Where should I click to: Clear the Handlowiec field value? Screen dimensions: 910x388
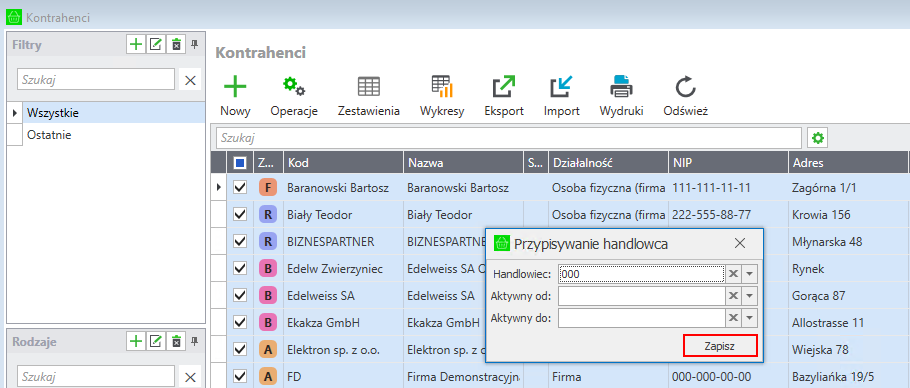coord(734,274)
